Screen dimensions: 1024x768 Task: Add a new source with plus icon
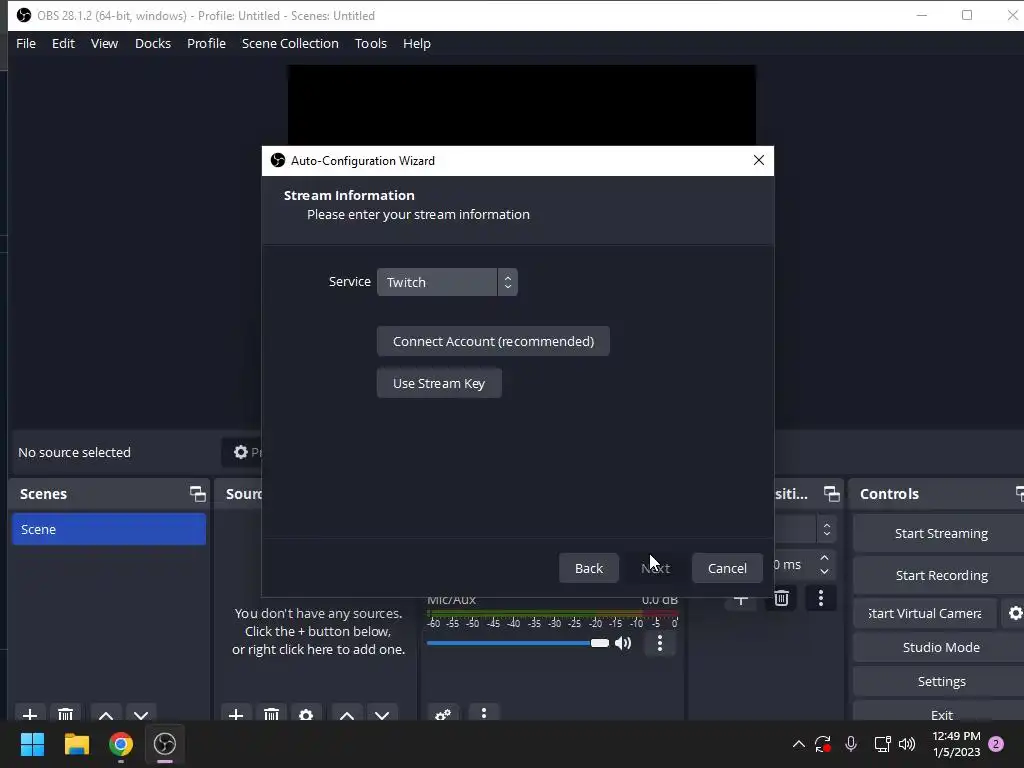point(236,714)
